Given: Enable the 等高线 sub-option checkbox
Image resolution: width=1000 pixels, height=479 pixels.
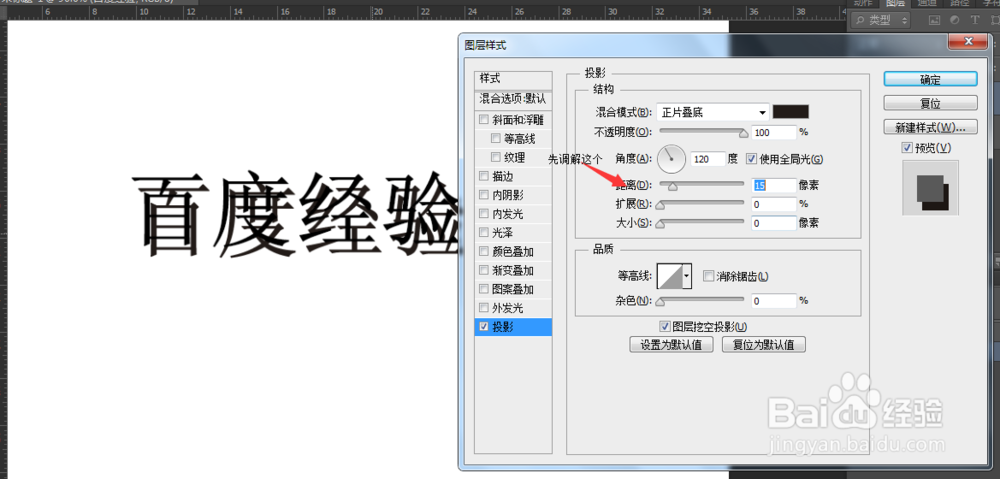Looking at the screenshot, I should click(x=496, y=138).
